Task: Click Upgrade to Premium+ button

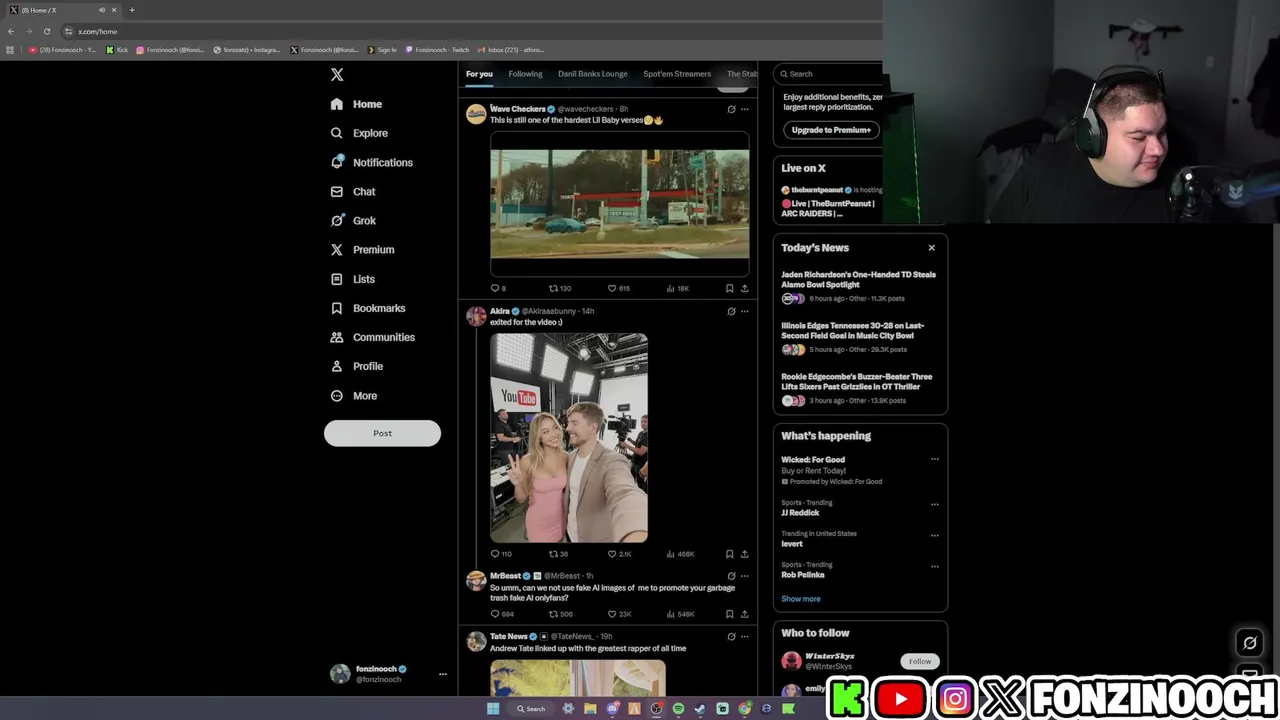Action: (831, 130)
